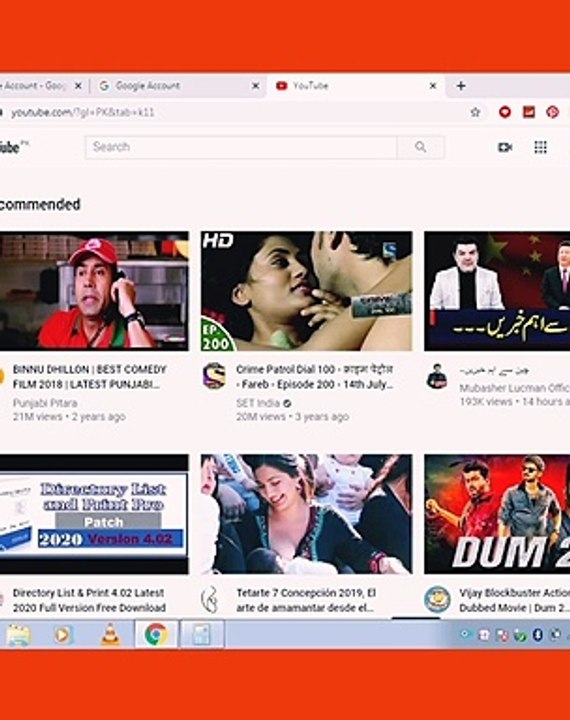Click the red shield extension icon
Viewport: 570px width, 720px height.
[x=505, y=112]
